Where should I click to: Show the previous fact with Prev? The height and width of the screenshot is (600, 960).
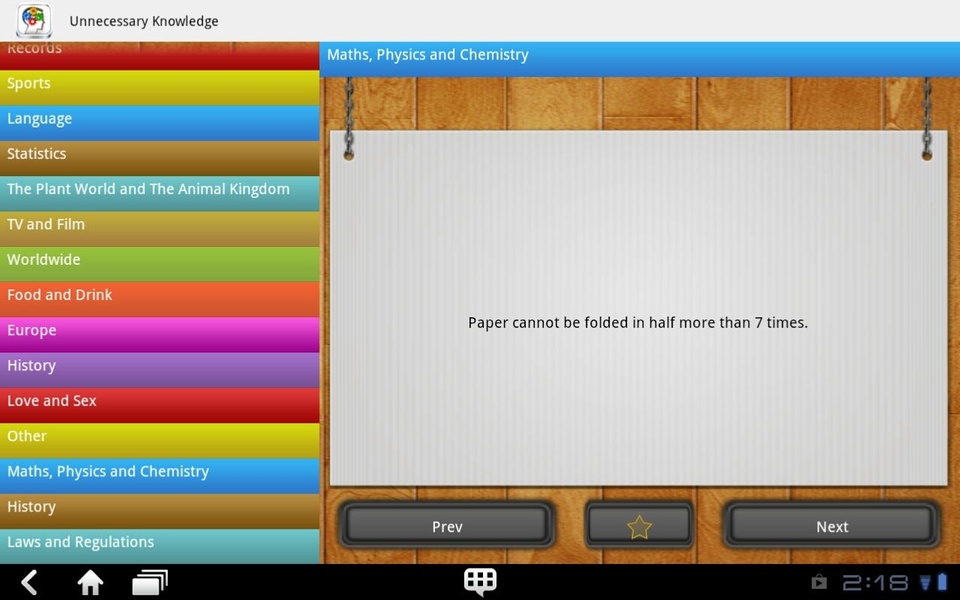[447, 525]
